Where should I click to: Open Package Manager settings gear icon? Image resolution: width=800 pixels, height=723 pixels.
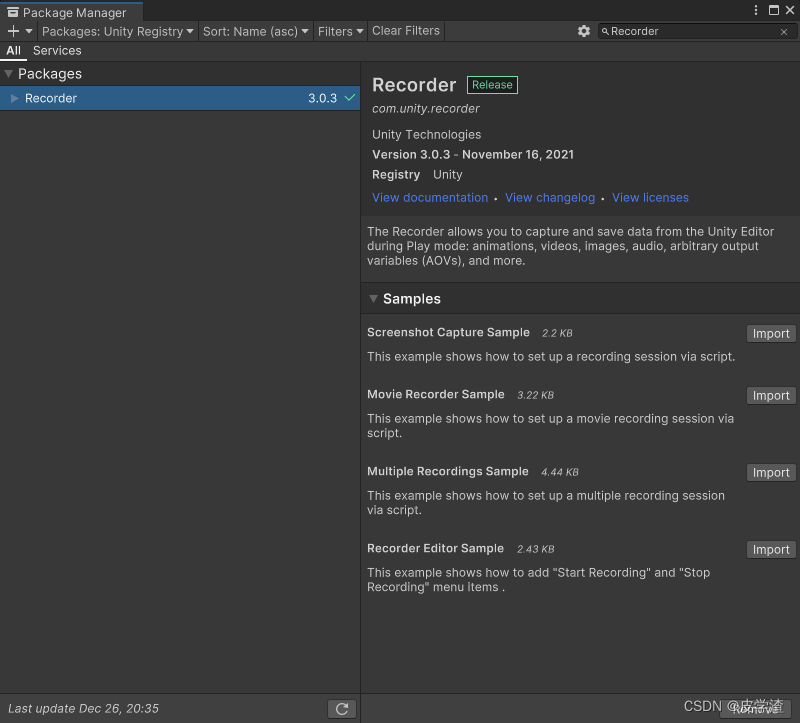coord(584,31)
